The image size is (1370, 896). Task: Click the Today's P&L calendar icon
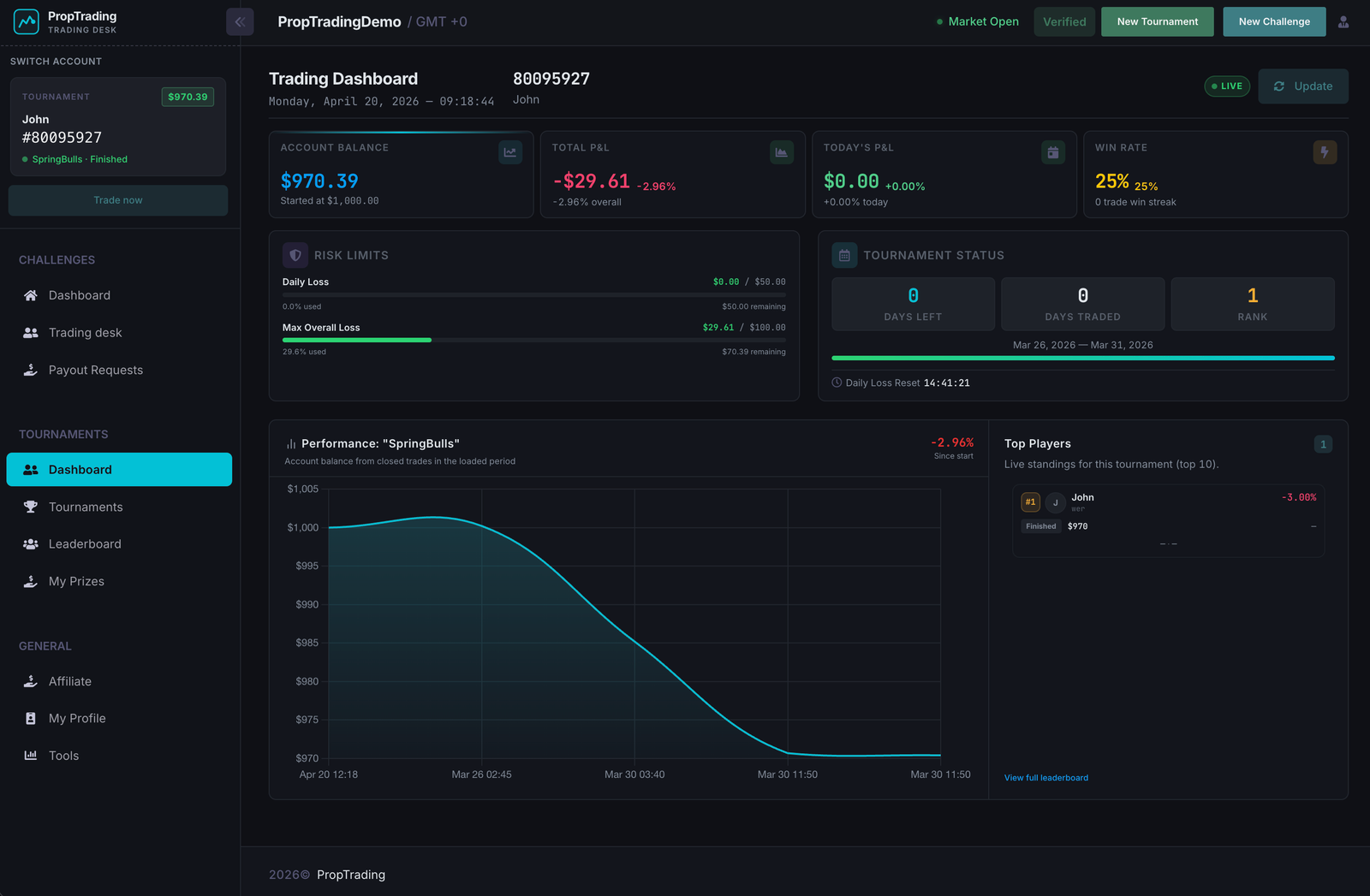tap(1052, 152)
